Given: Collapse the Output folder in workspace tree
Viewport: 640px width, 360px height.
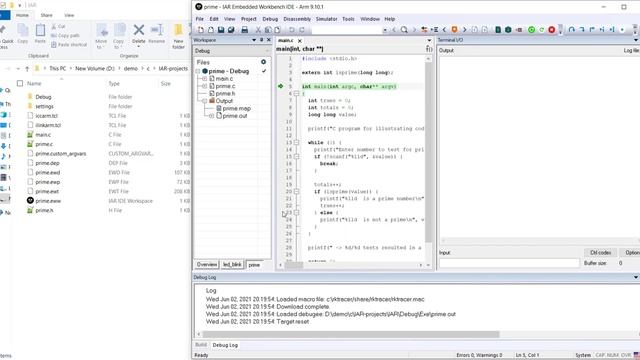Looking at the screenshot, I should [205, 101].
